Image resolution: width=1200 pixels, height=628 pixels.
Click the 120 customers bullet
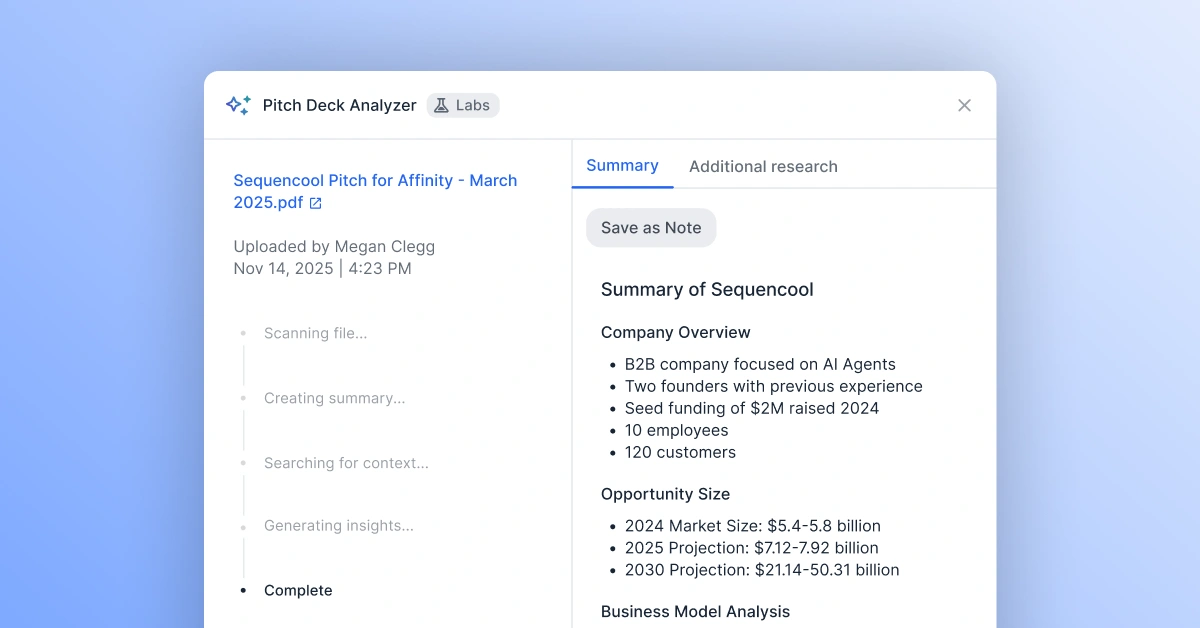click(x=680, y=452)
